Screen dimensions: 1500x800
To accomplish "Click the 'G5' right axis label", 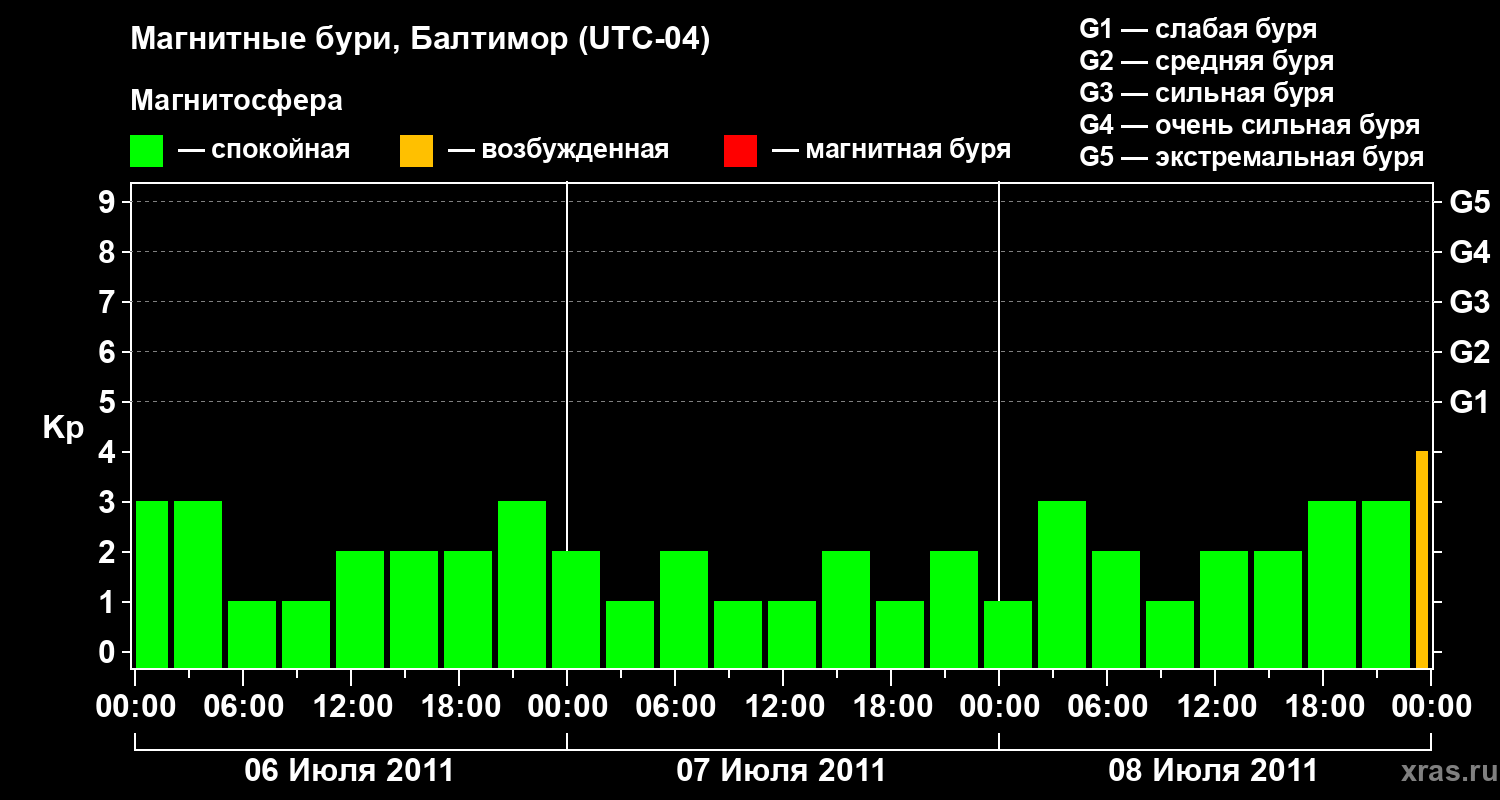I will tap(1469, 202).
